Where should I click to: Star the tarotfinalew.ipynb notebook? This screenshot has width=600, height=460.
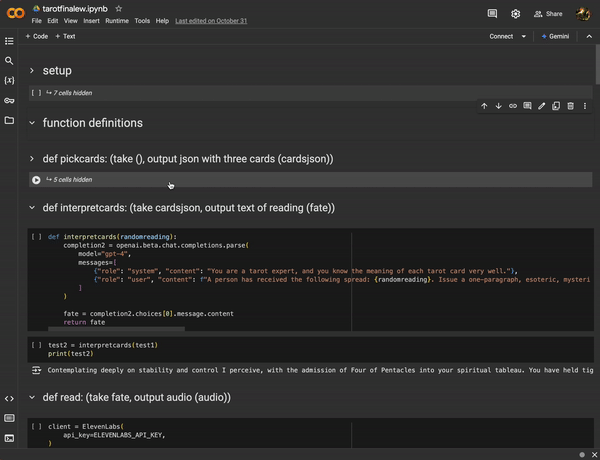(119, 8)
